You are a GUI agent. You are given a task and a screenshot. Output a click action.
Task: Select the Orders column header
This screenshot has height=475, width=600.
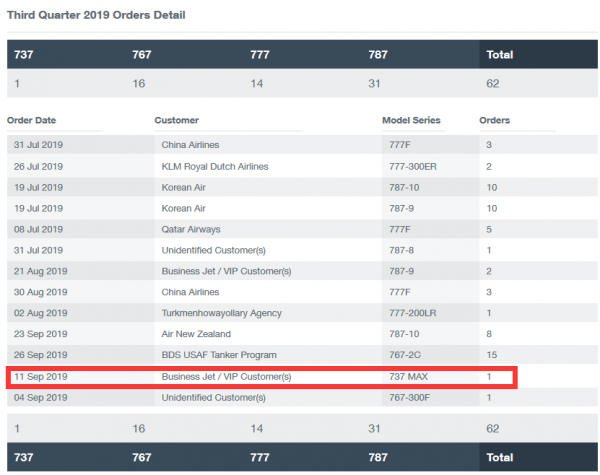[494, 121]
